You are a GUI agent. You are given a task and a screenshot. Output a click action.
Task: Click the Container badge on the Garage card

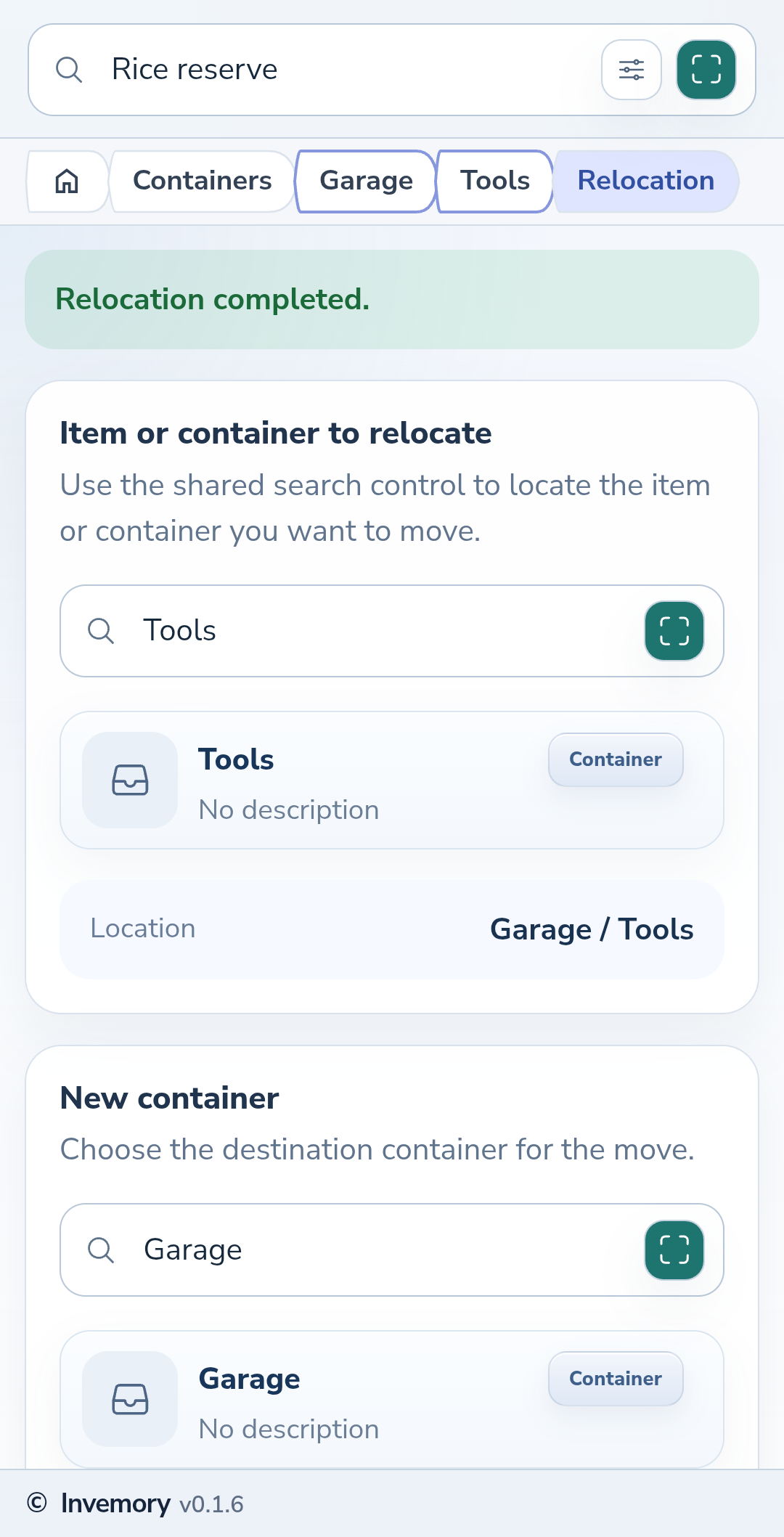pos(616,1379)
